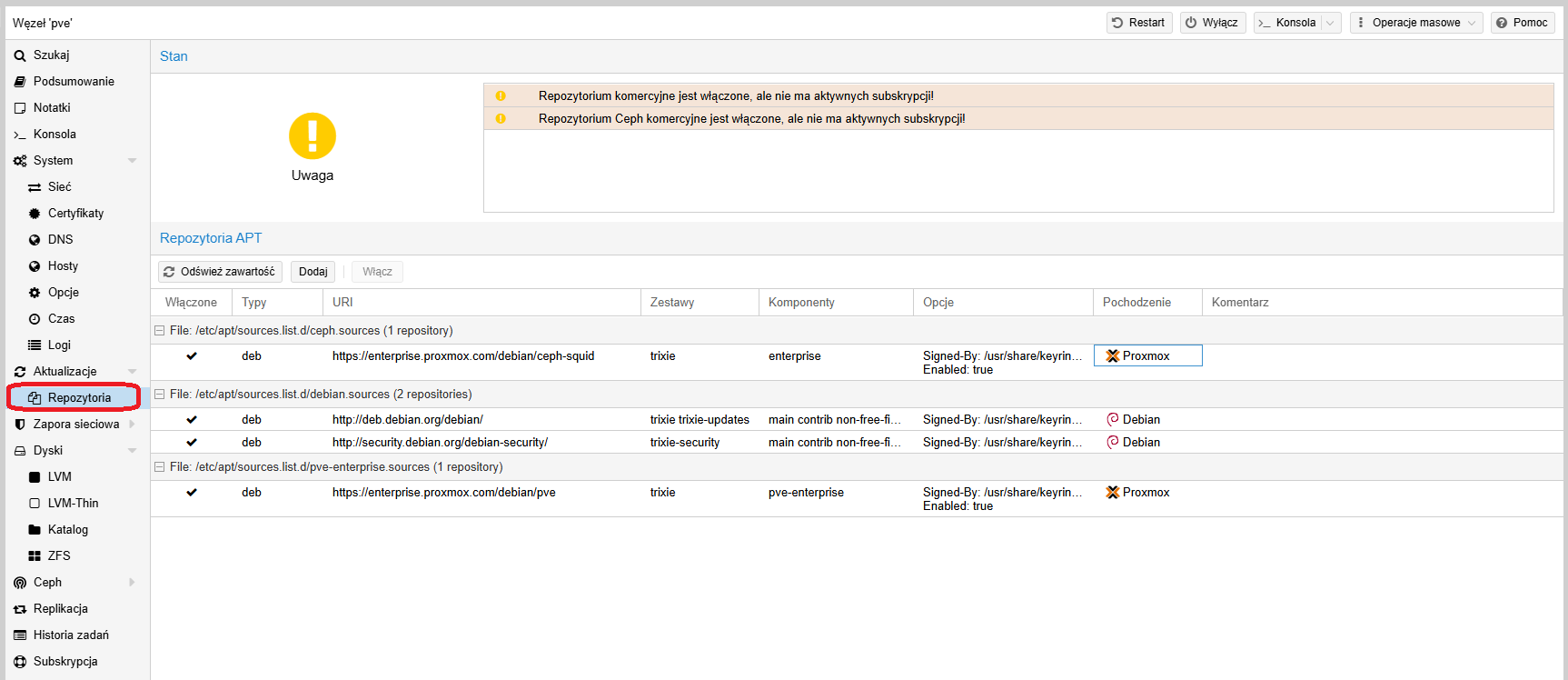1568x680 pixels.
Task: Open the Konsola dropdown arrow
Action: 1330,23
